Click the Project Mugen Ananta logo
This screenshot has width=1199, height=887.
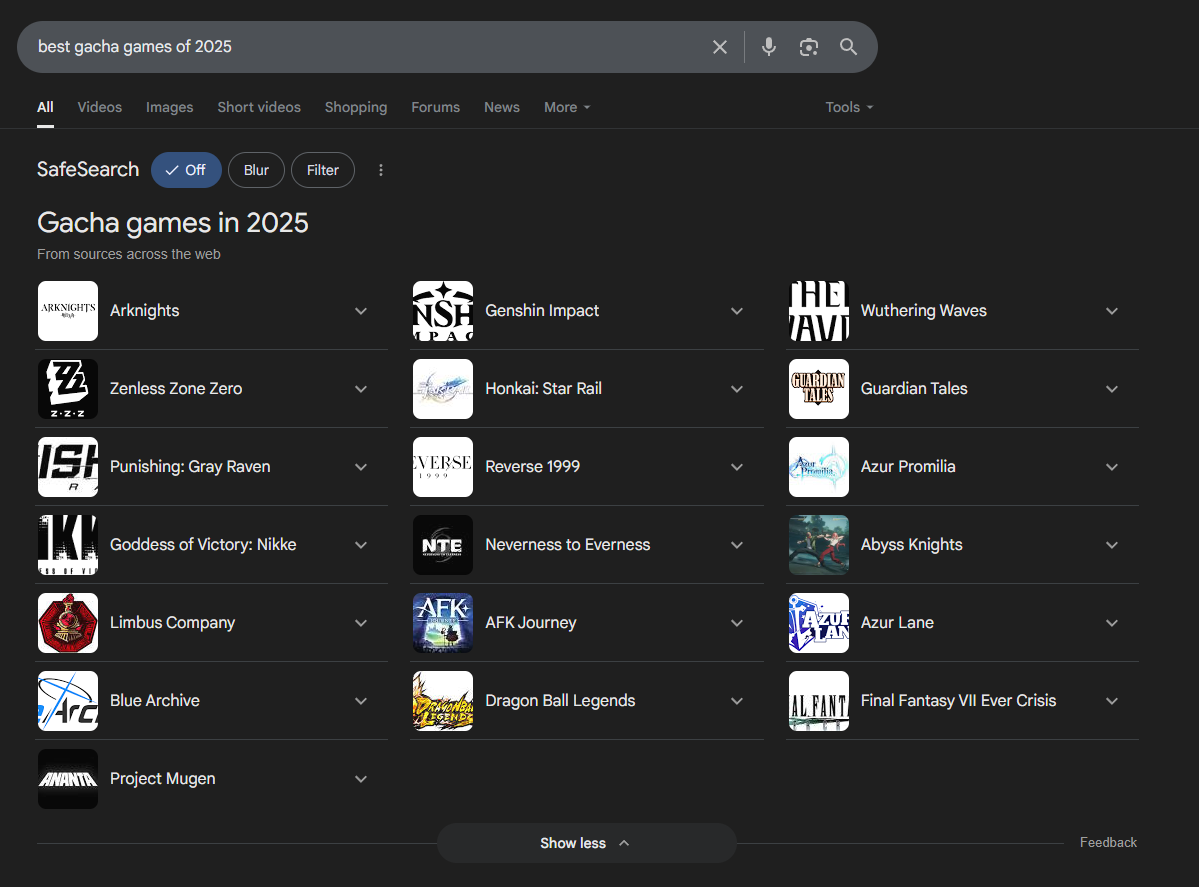coord(68,778)
